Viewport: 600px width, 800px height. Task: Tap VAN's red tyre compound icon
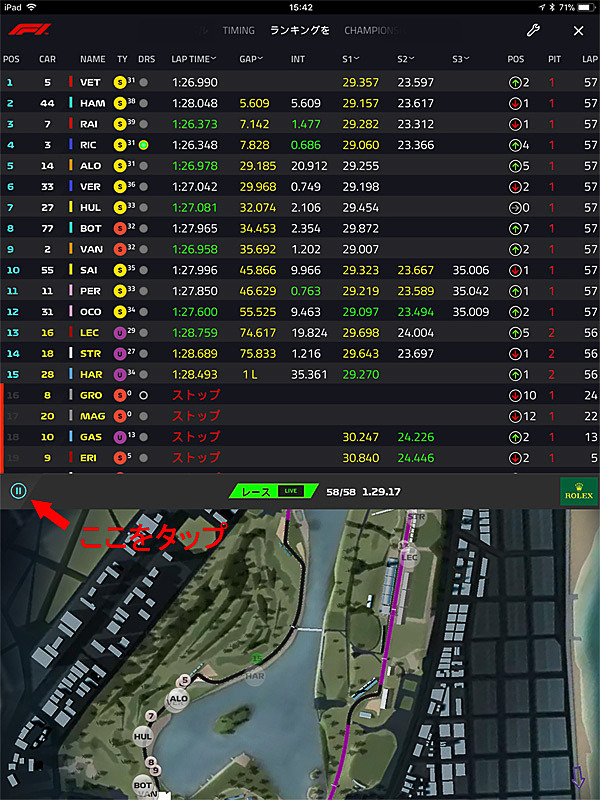[120, 249]
